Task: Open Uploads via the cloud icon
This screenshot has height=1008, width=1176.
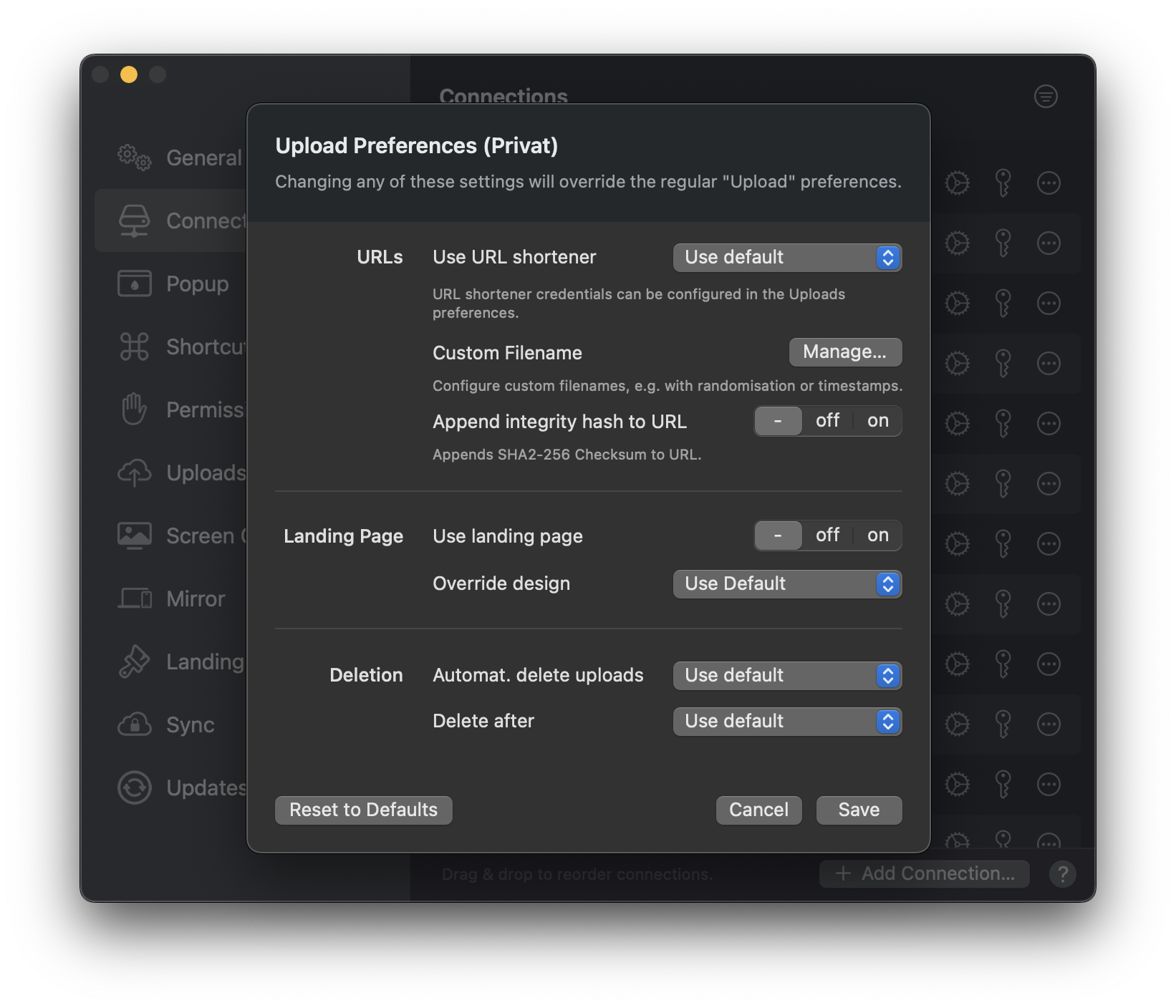Action: coord(134,472)
